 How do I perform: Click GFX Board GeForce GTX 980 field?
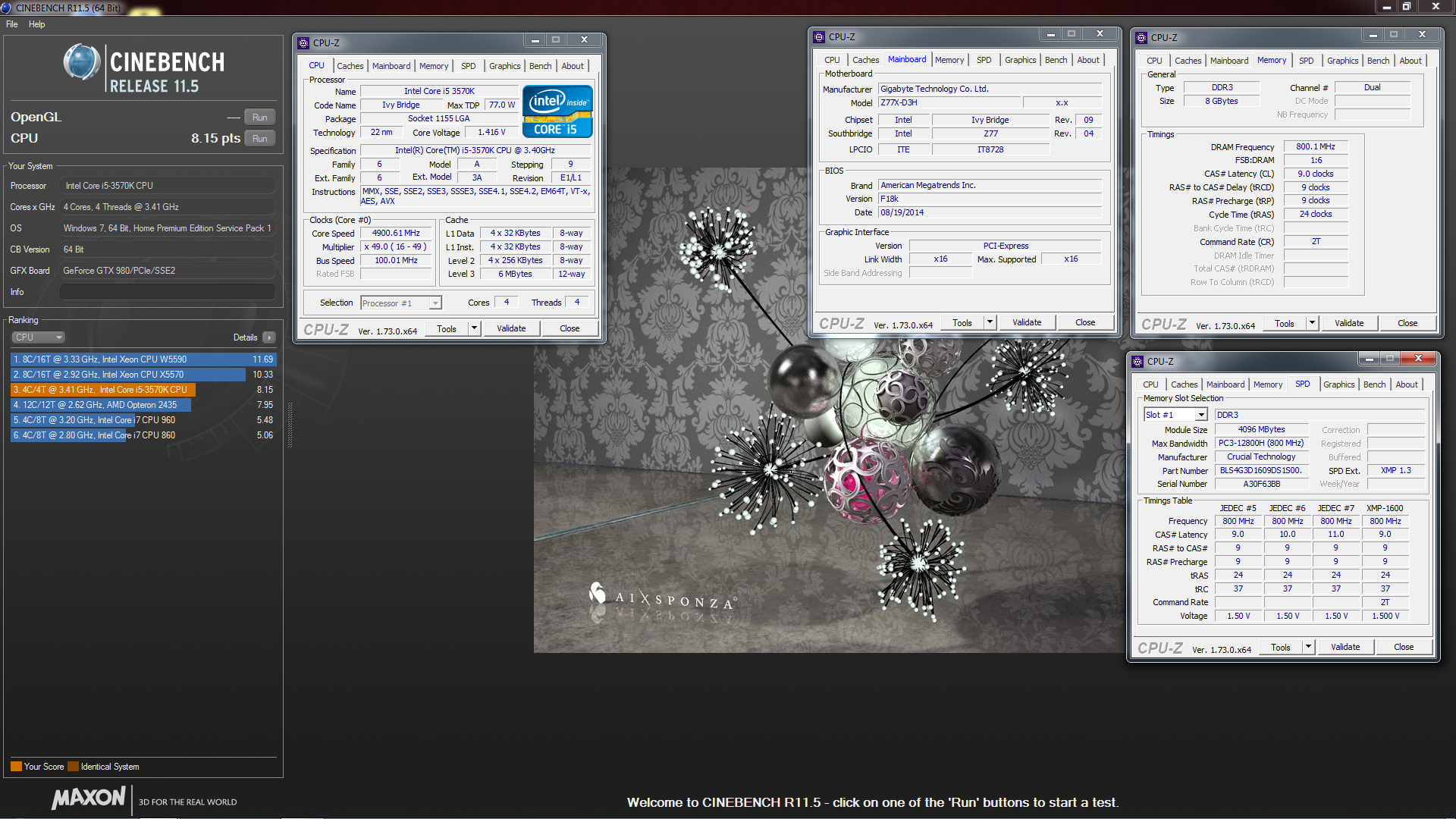(x=168, y=271)
